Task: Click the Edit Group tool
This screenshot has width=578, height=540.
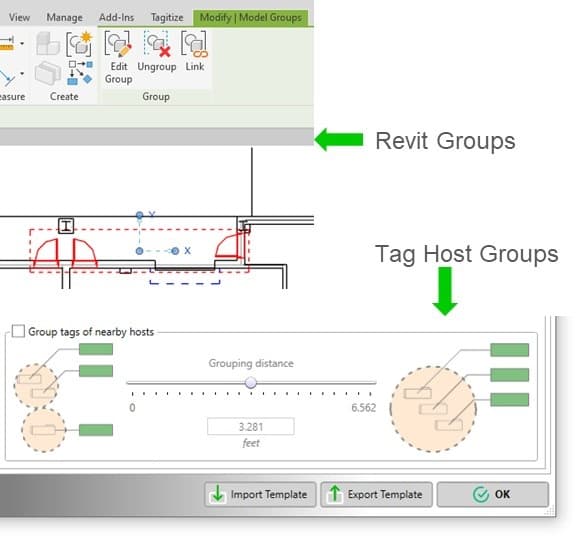Action: tap(118, 57)
